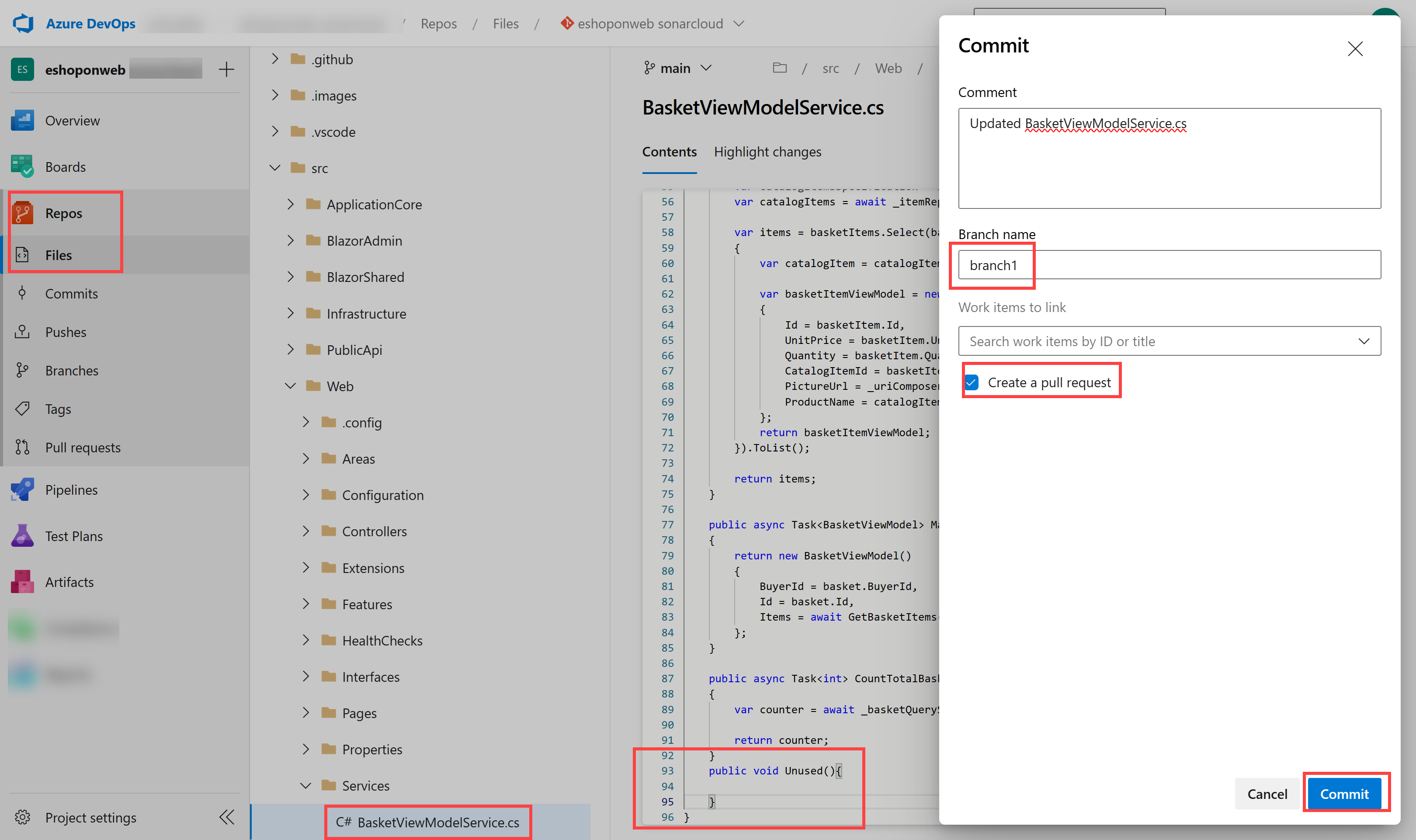The height and width of the screenshot is (840, 1416).
Task: Click the Branch name input field
Action: pos(1169,264)
